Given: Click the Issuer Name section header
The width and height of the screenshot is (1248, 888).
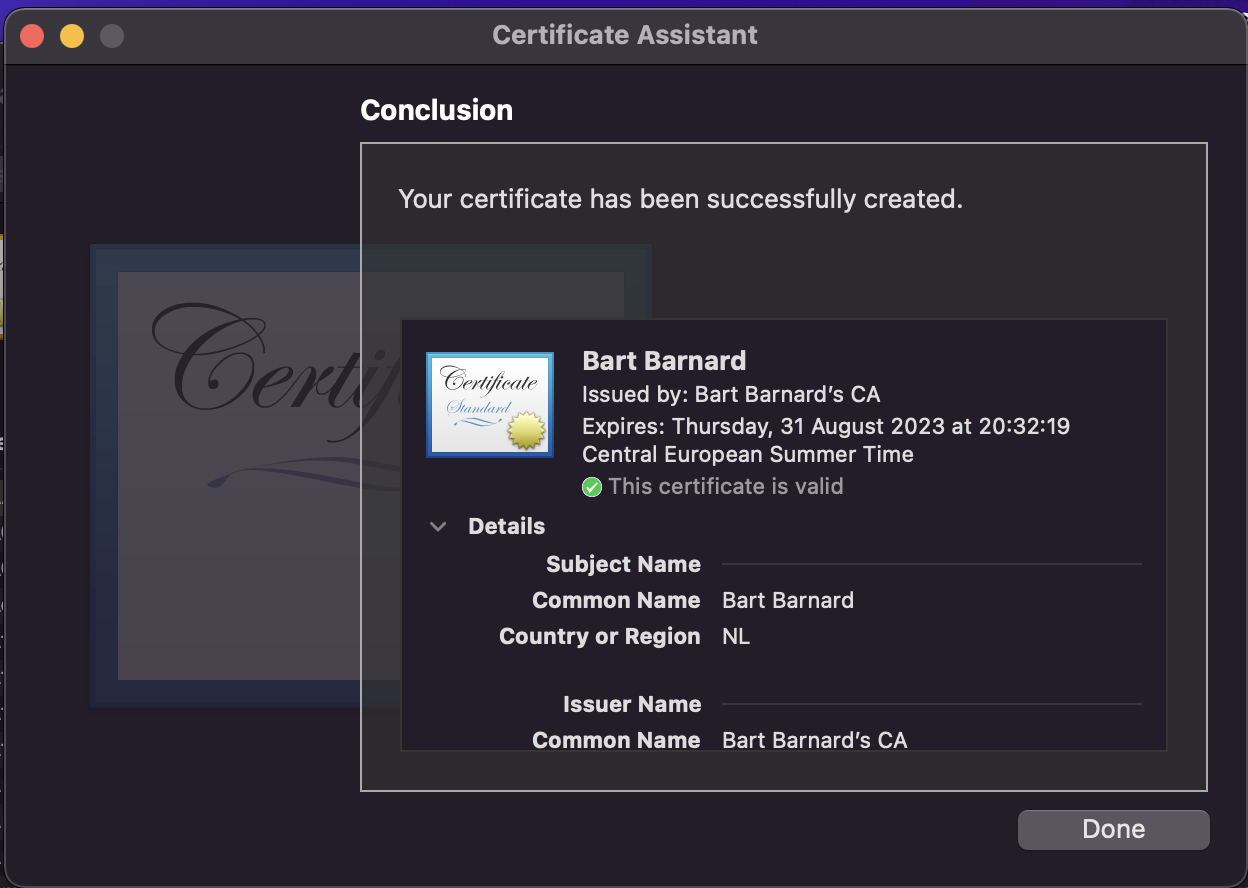Looking at the screenshot, I should [631, 705].
